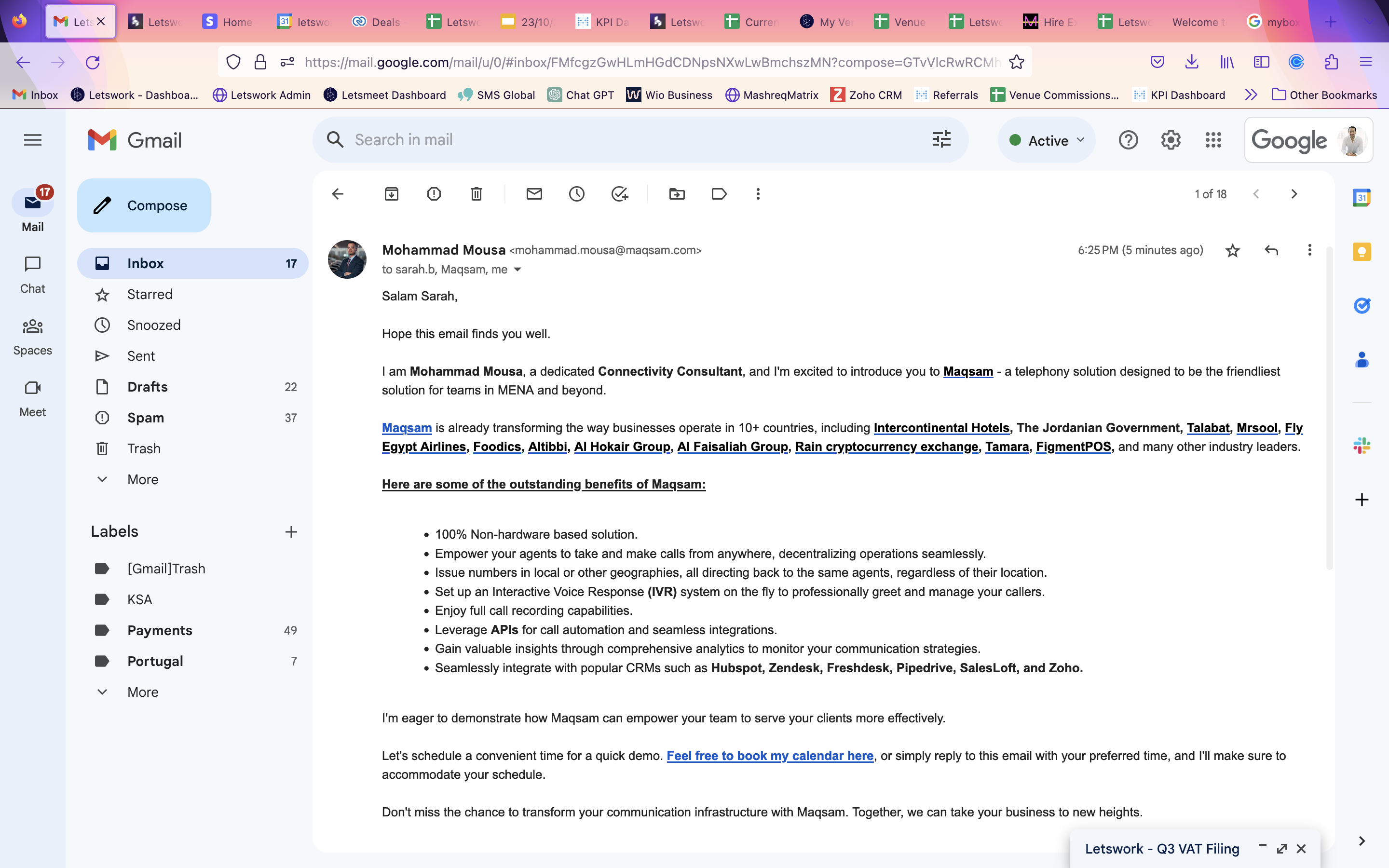Reload the page
The width and height of the screenshot is (1389, 868).
(93, 62)
